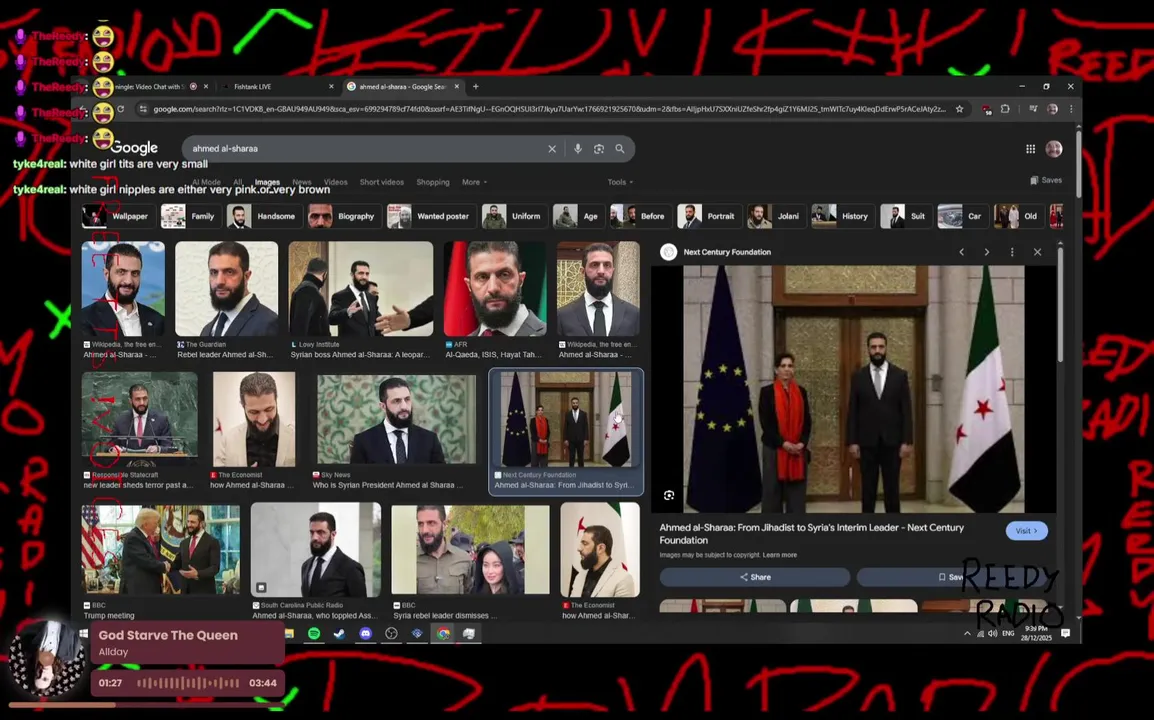1154x720 pixels.
Task: Open the BBC Trump meeting image result
Action: tap(160, 549)
